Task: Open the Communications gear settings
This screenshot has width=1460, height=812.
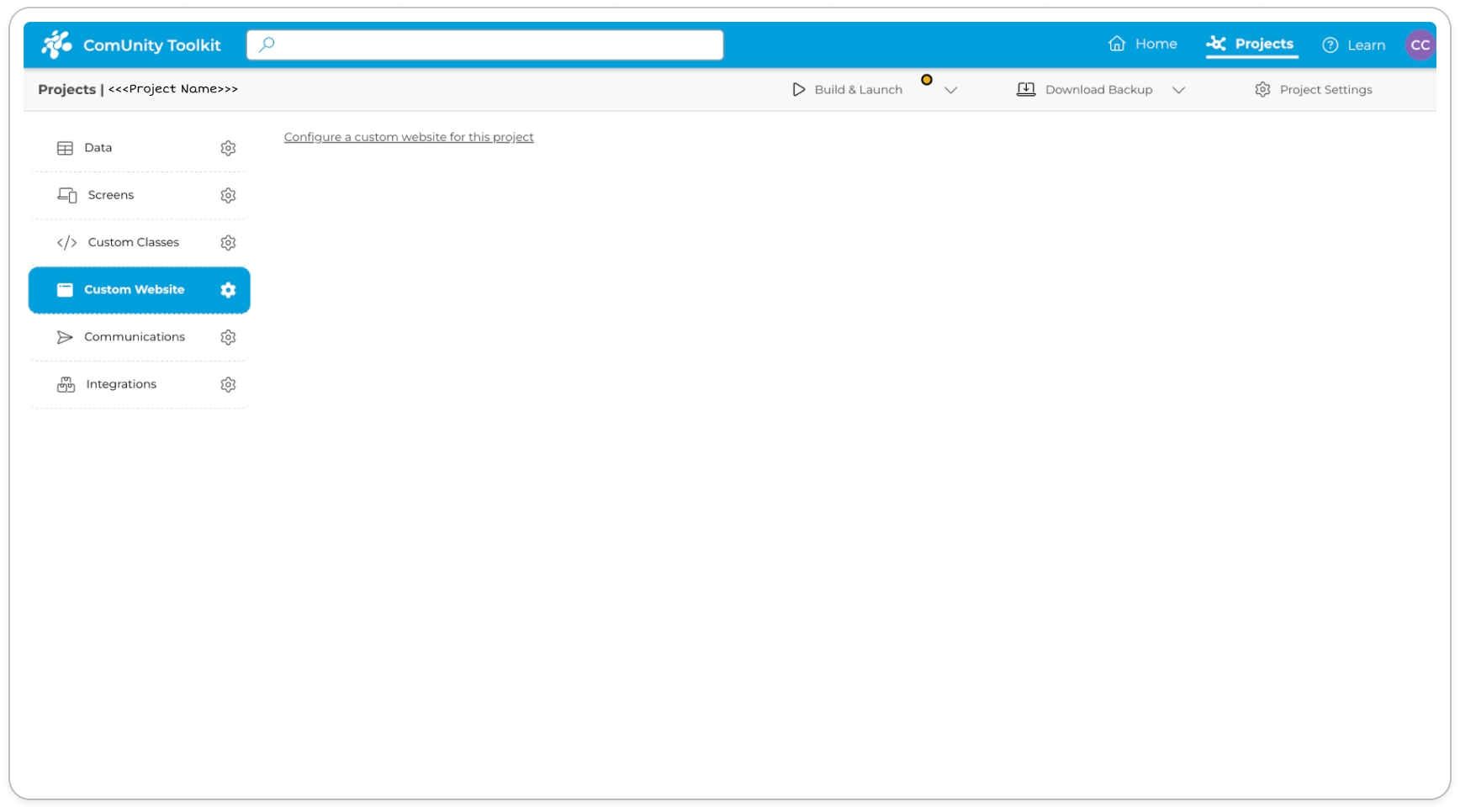Action: point(228,337)
